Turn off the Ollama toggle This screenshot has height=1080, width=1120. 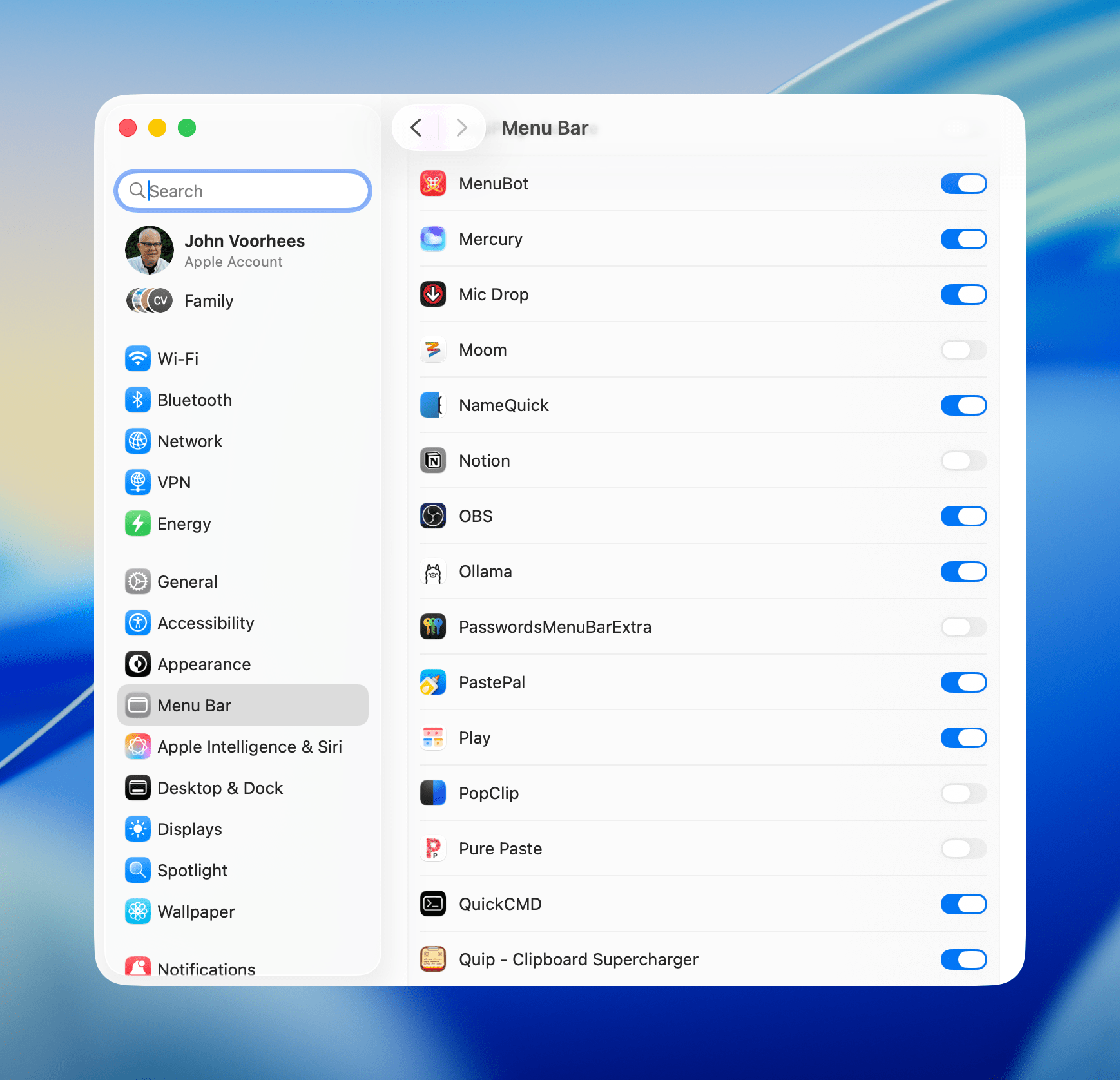tap(964, 572)
